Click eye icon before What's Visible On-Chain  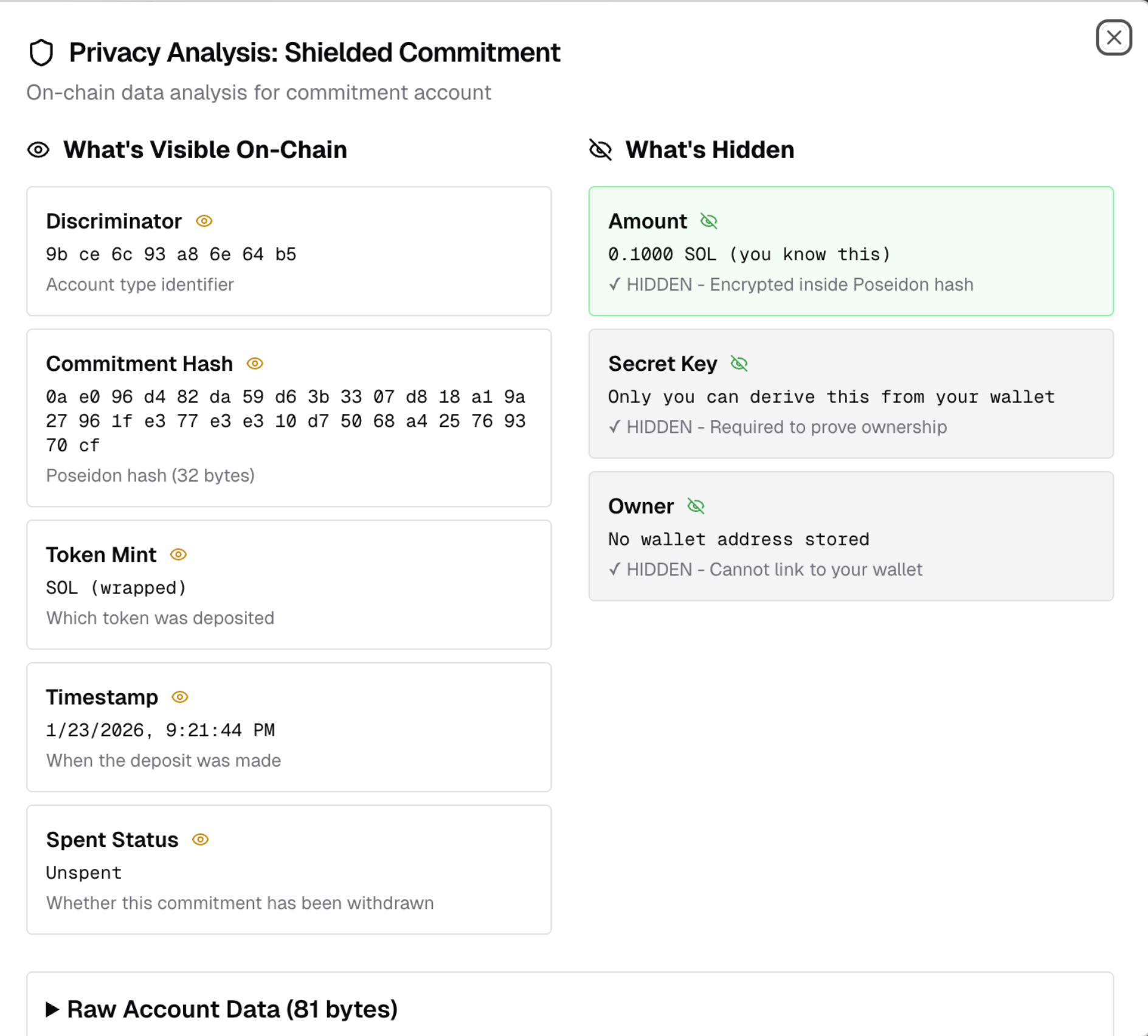tap(38, 150)
